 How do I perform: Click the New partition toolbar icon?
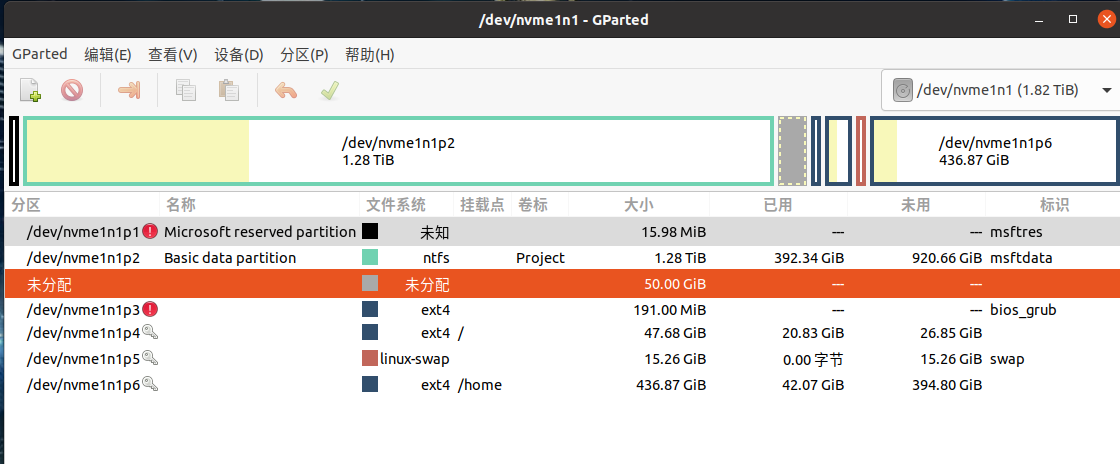point(30,91)
